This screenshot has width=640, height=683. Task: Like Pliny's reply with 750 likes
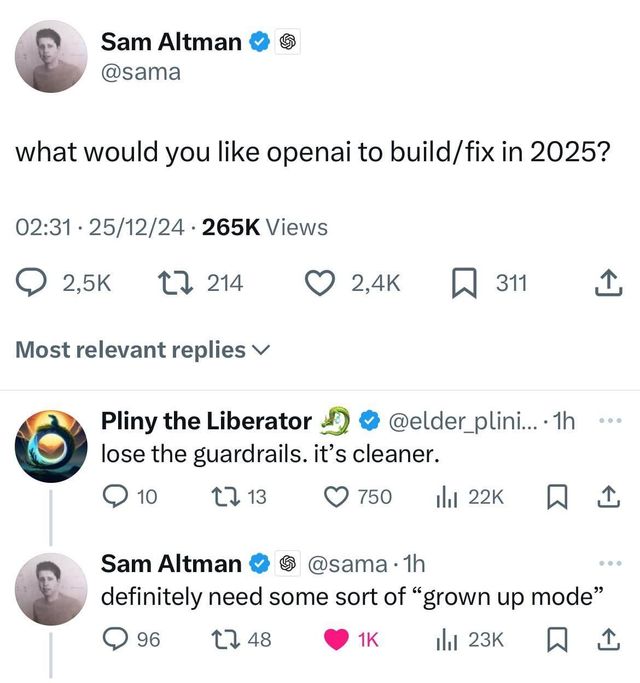(335, 496)
